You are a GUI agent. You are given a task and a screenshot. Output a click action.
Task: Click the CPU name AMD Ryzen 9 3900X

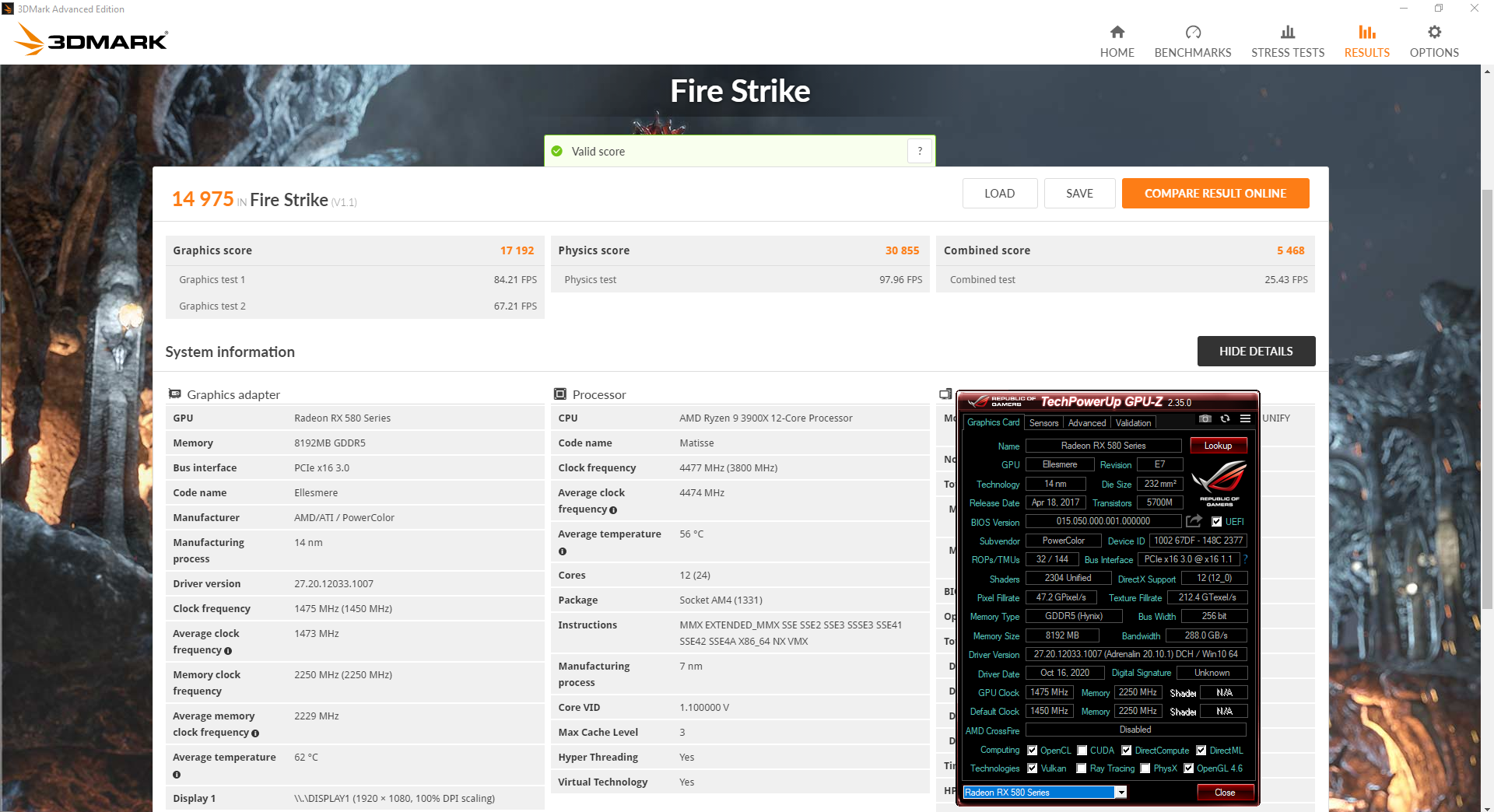coord(766,418)
